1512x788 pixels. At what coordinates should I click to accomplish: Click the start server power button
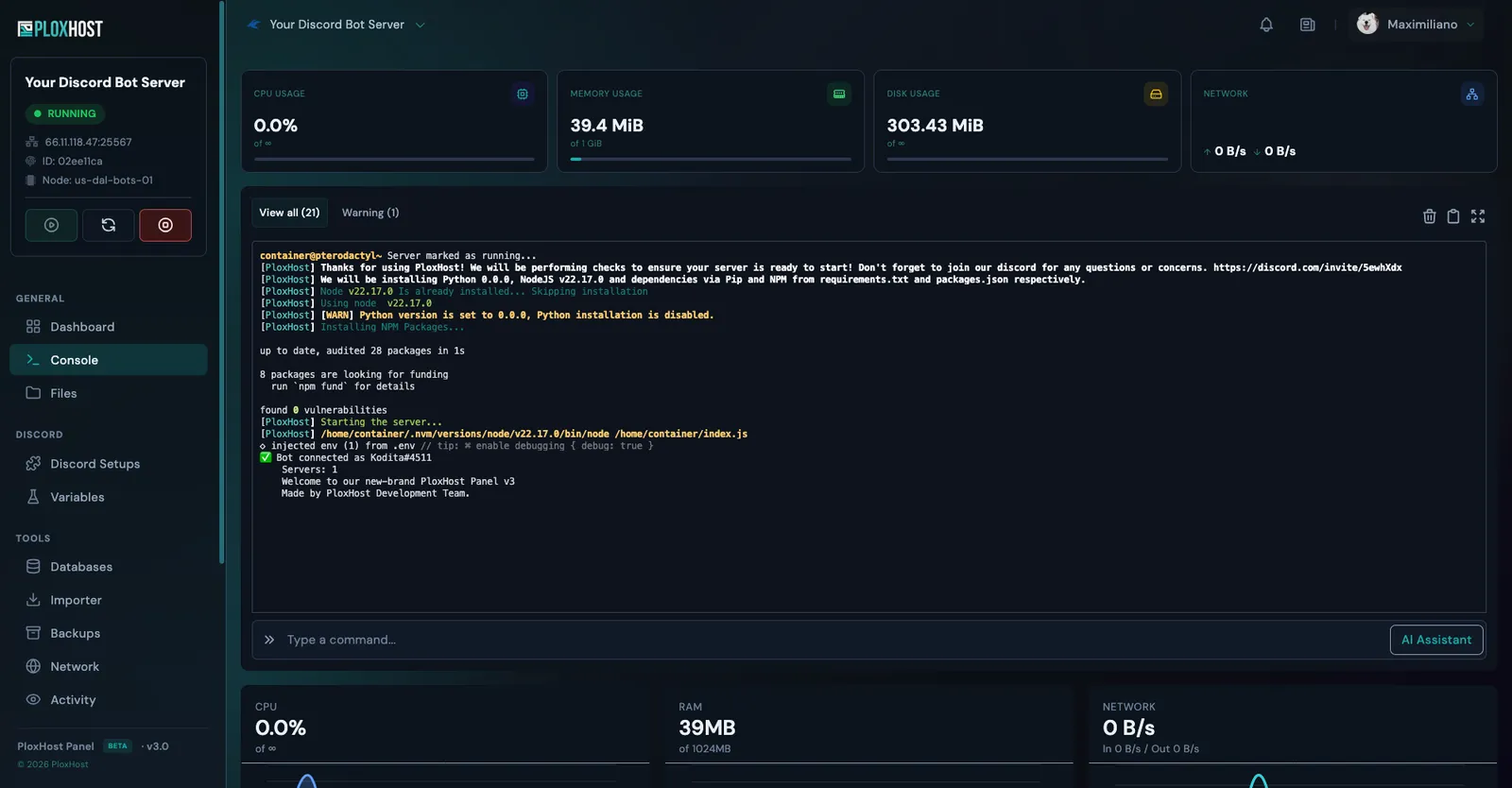[51, 225]
